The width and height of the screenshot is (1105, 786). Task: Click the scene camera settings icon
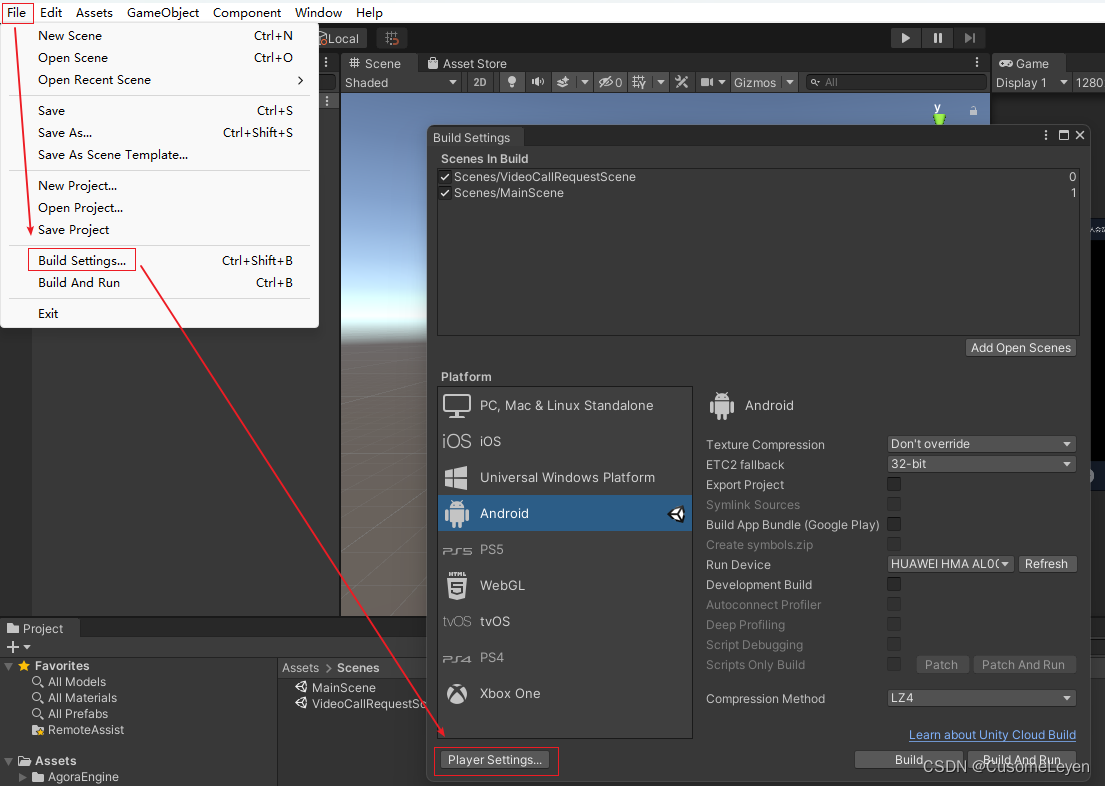coord(707,82)
